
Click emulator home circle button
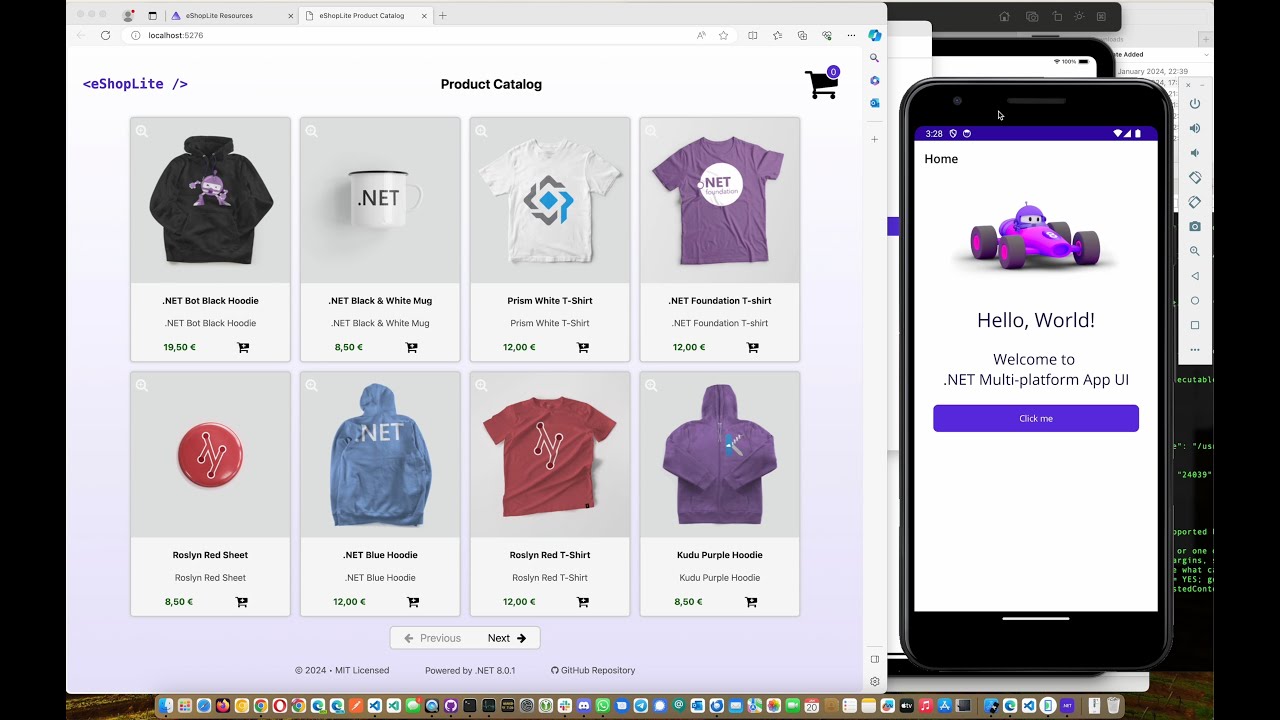1195,300
